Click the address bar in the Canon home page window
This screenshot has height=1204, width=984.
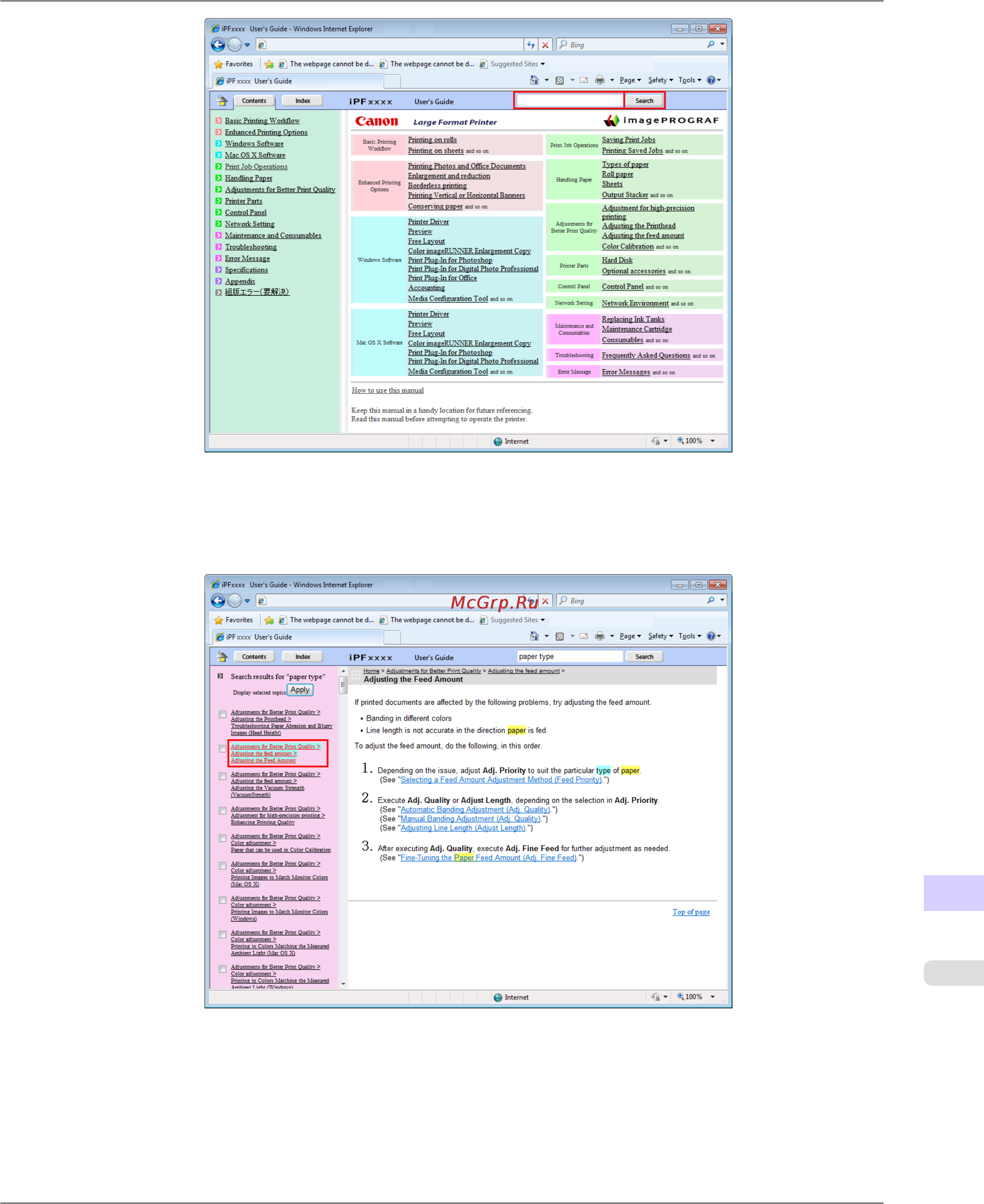point(390,45)
